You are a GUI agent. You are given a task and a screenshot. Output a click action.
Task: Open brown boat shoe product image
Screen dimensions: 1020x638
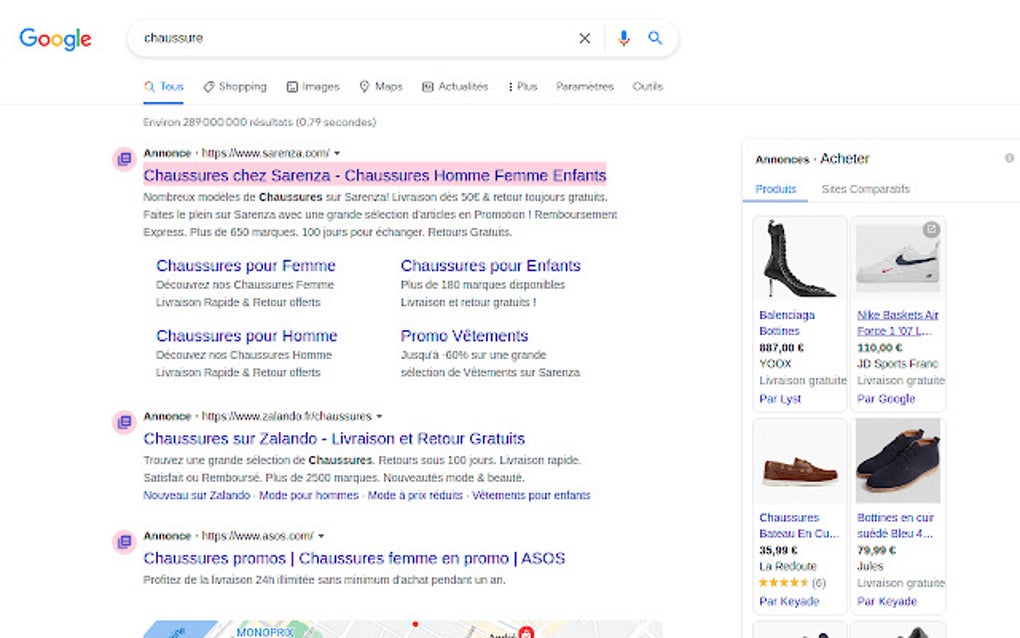point(799,461)
